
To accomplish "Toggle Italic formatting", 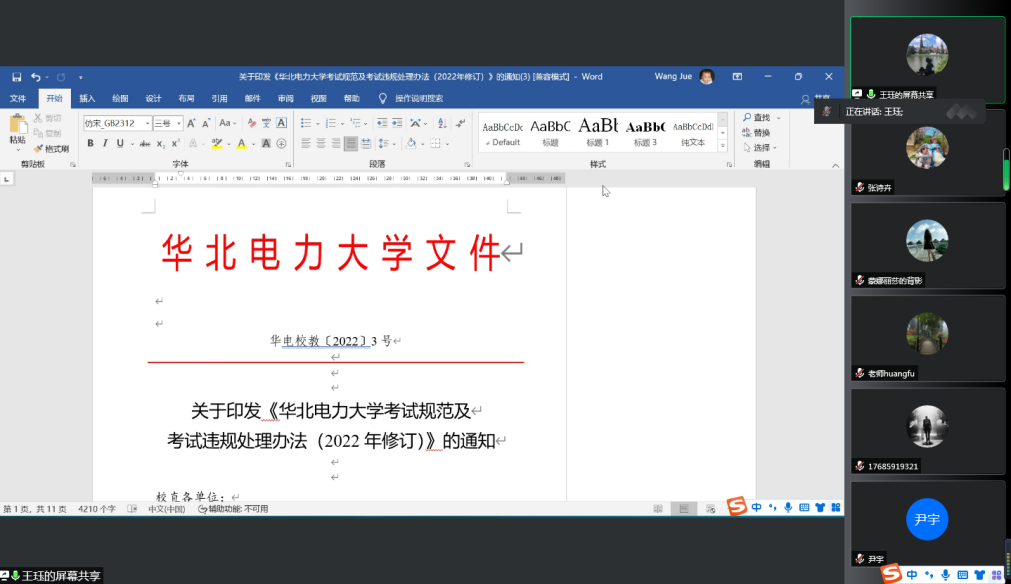I will coord(105,144).
